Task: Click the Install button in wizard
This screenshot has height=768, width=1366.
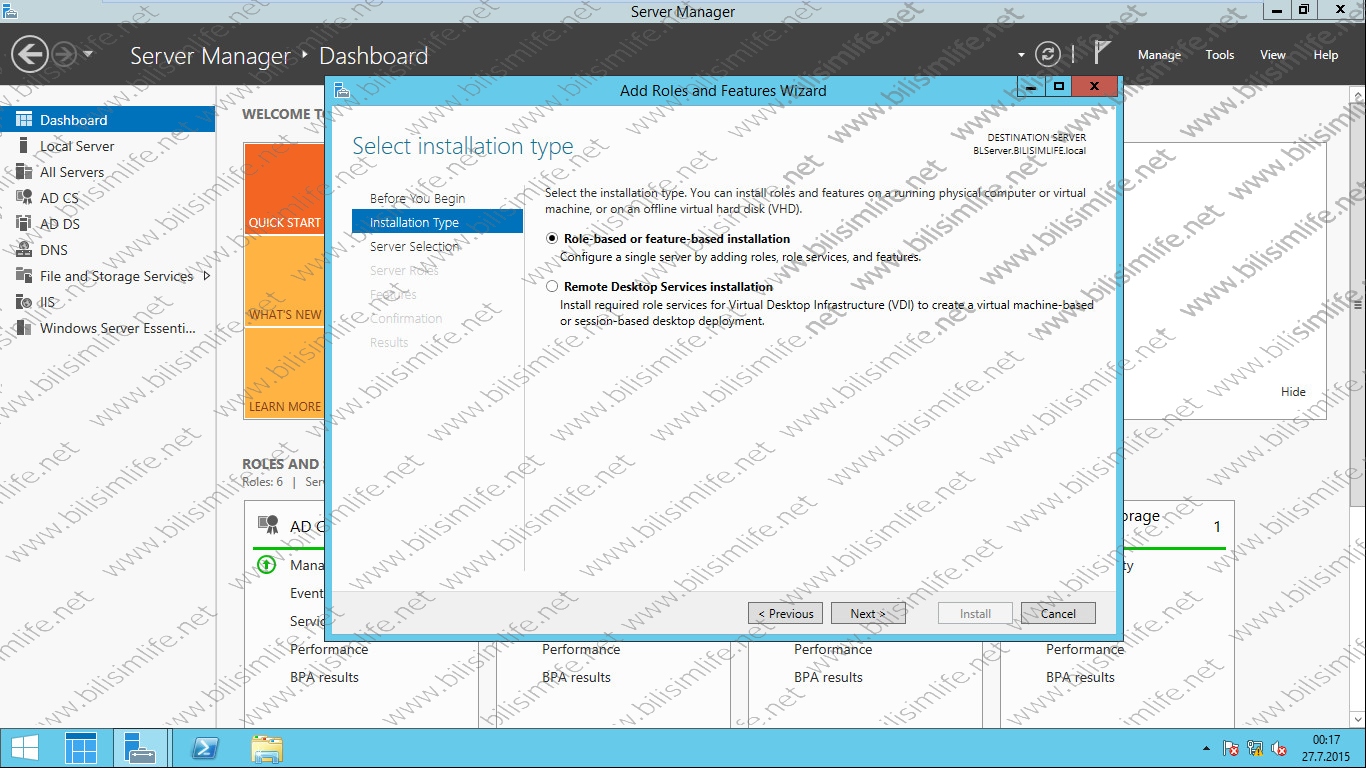Action: 975,613
